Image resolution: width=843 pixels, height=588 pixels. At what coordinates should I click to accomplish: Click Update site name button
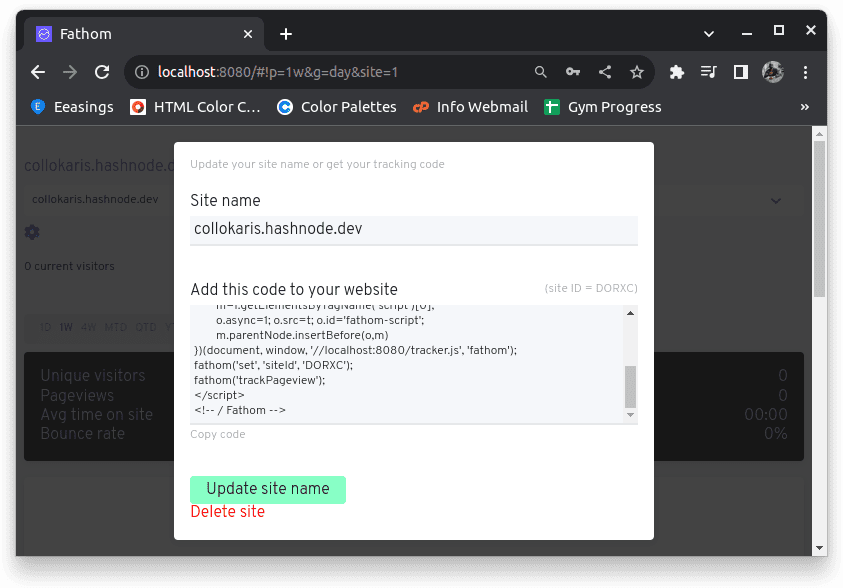[268, 490]
